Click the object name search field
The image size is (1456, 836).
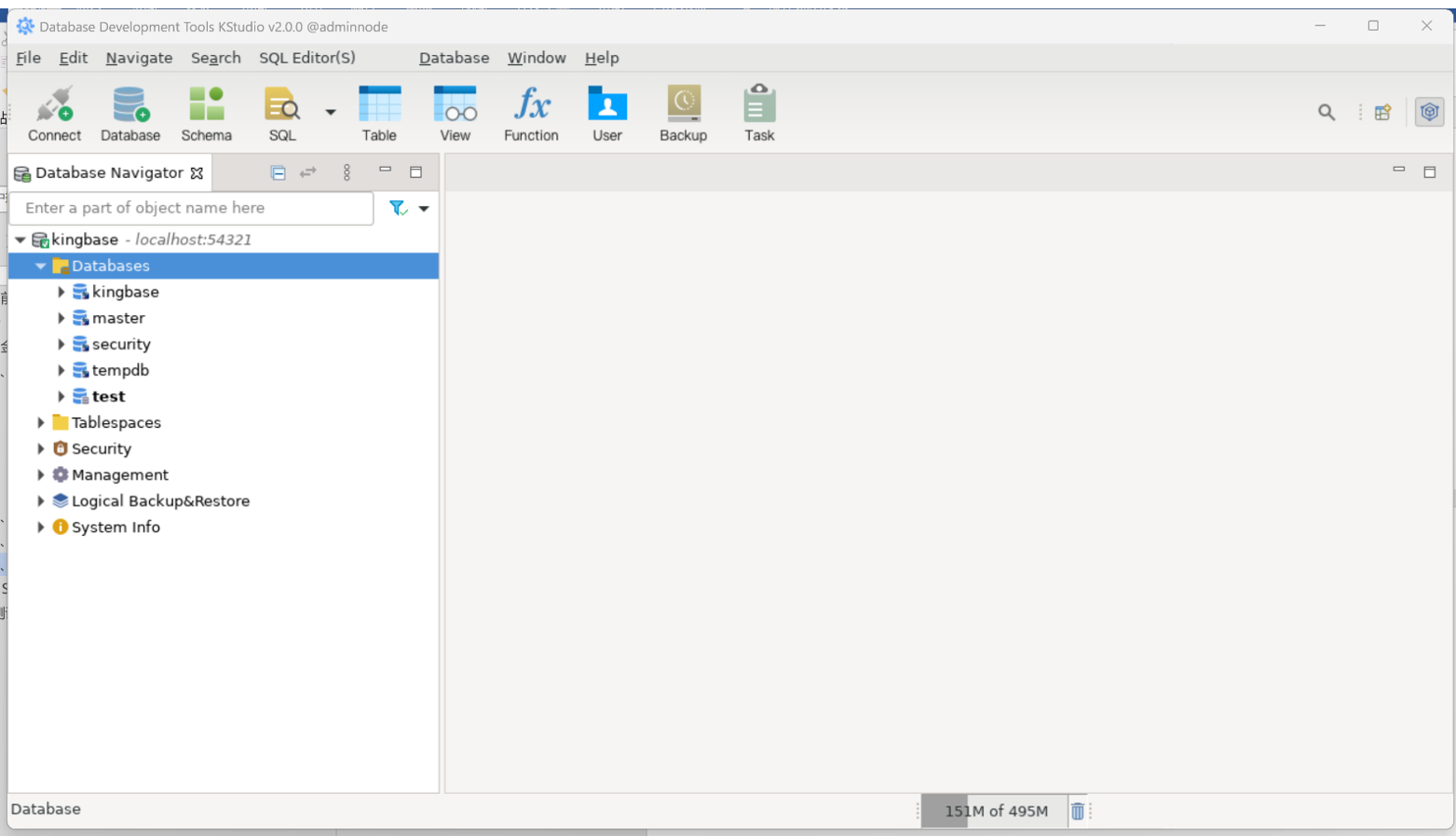[191, 208]
